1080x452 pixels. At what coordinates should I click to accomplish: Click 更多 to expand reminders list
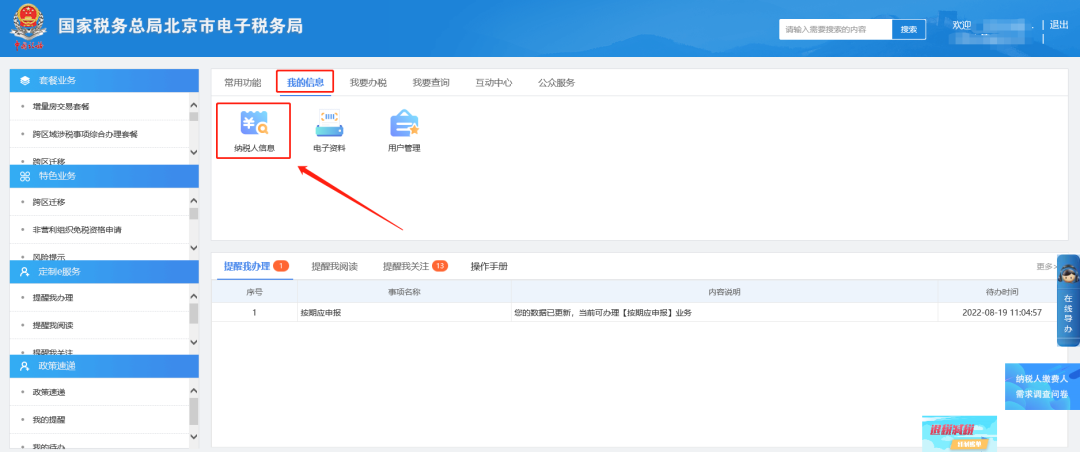pos(1046,267)
